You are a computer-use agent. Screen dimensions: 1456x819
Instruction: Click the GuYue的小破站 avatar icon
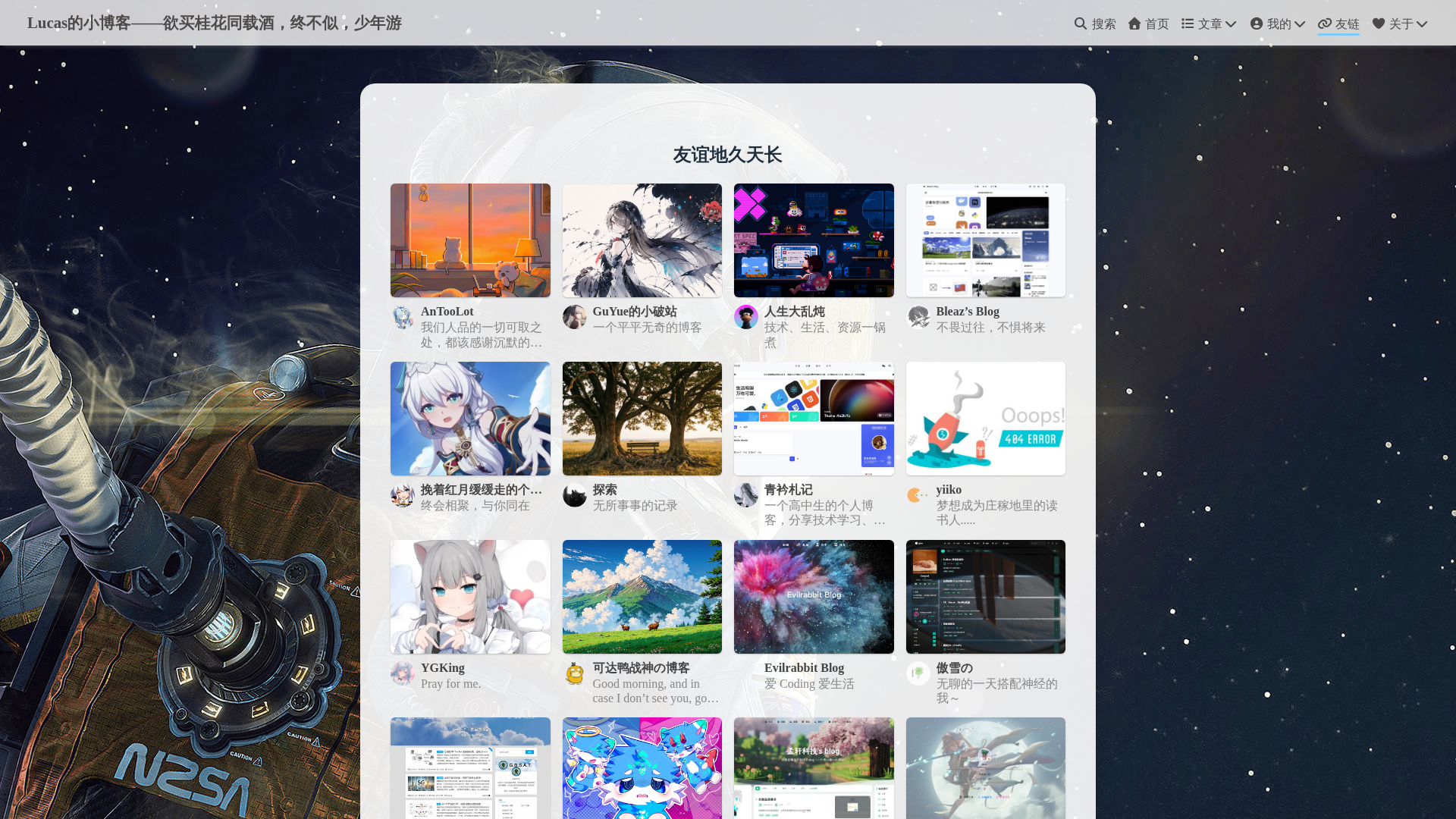(x=575, y=317)
